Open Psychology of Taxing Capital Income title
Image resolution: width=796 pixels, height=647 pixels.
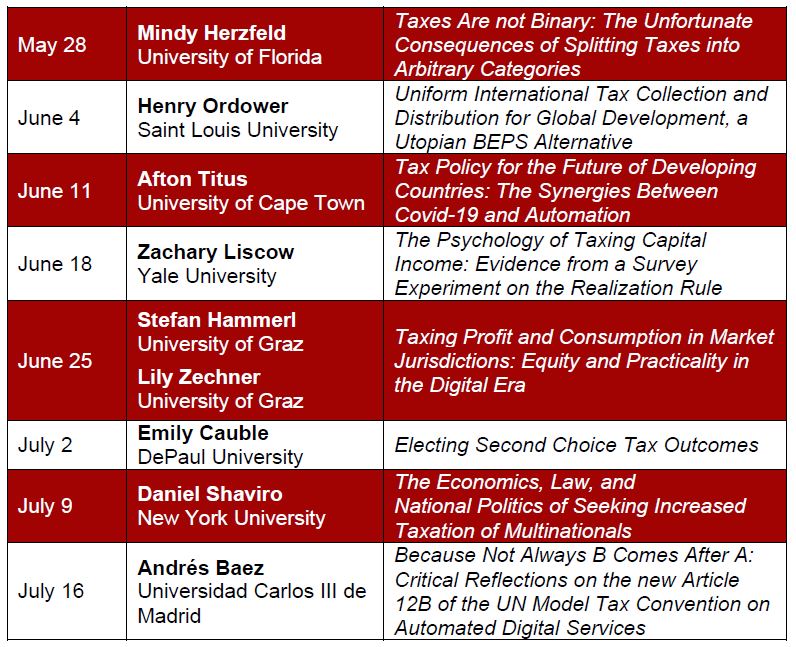click(x=558, y=264)
